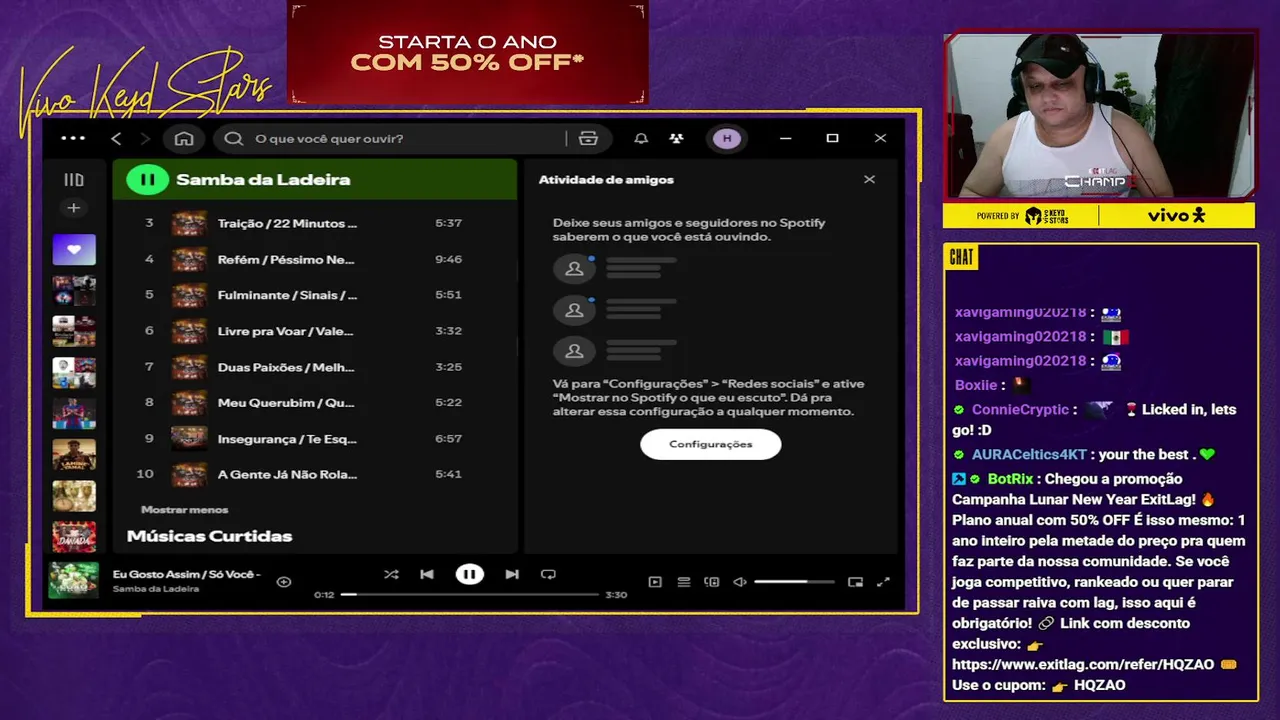Go forward with the right arrow
1280x720 pixels.
[145, 138]
